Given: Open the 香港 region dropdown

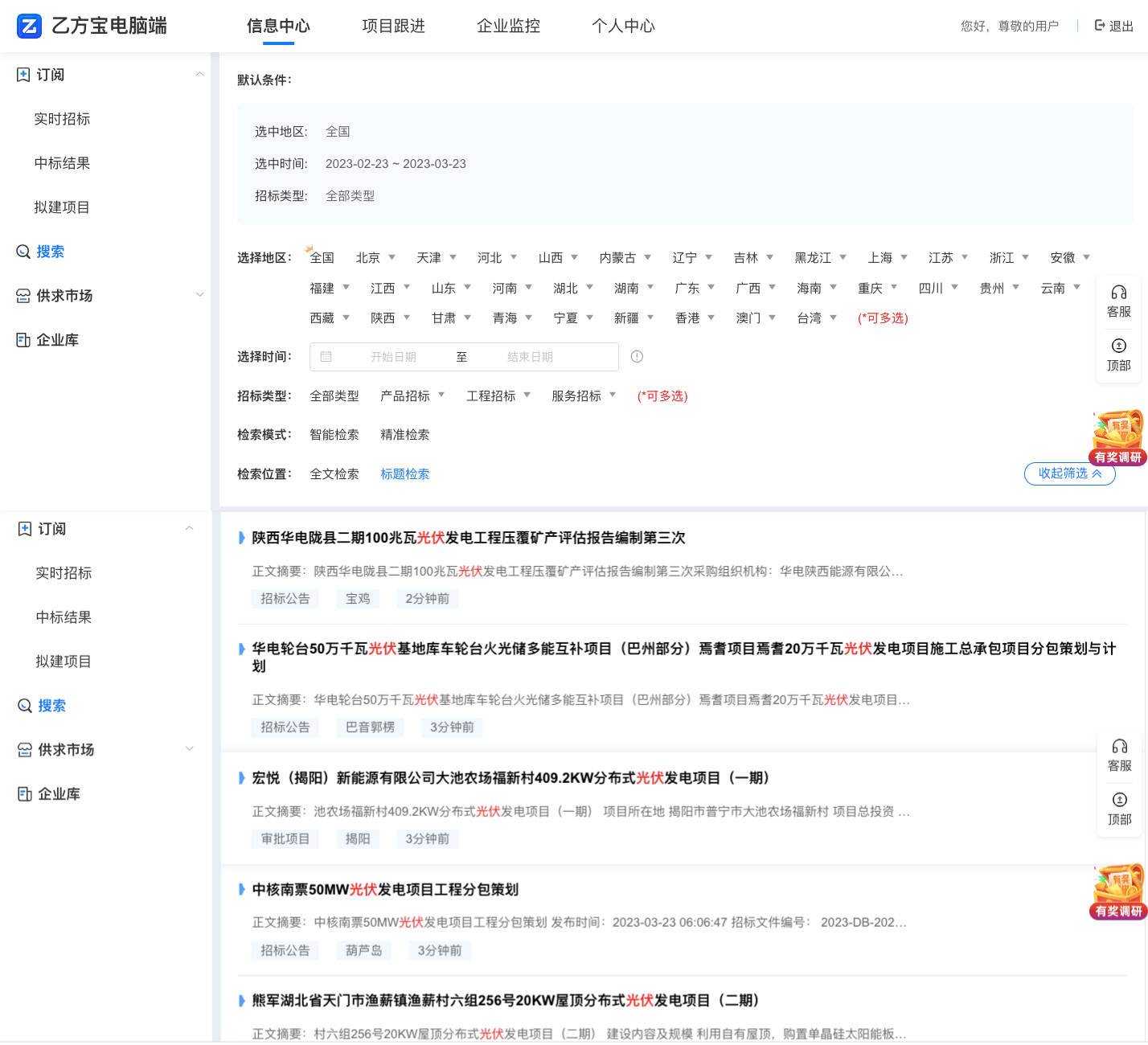Looking at the screenshot, I should (695, 318).
